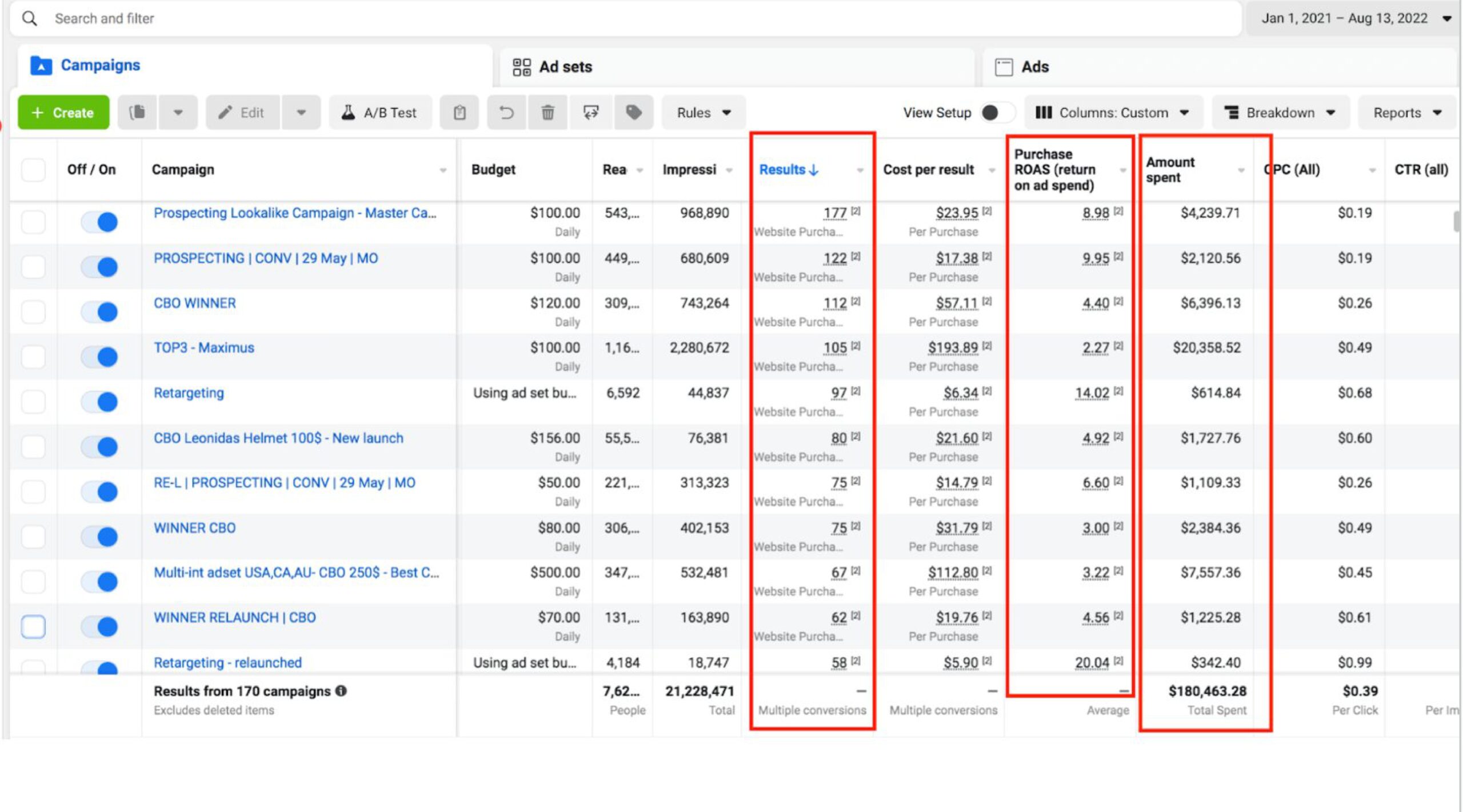Viewport: 1463px width, 812px height.
Task: Expand the duplicate options arrow
Action: [178, 113]
